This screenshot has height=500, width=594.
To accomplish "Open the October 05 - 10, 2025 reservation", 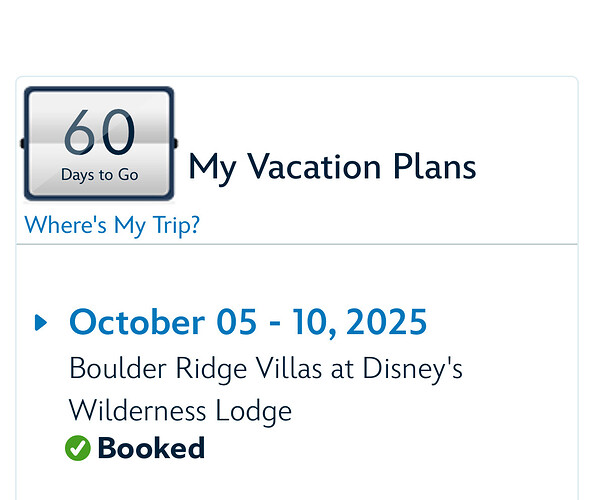I will click(248, 322).
